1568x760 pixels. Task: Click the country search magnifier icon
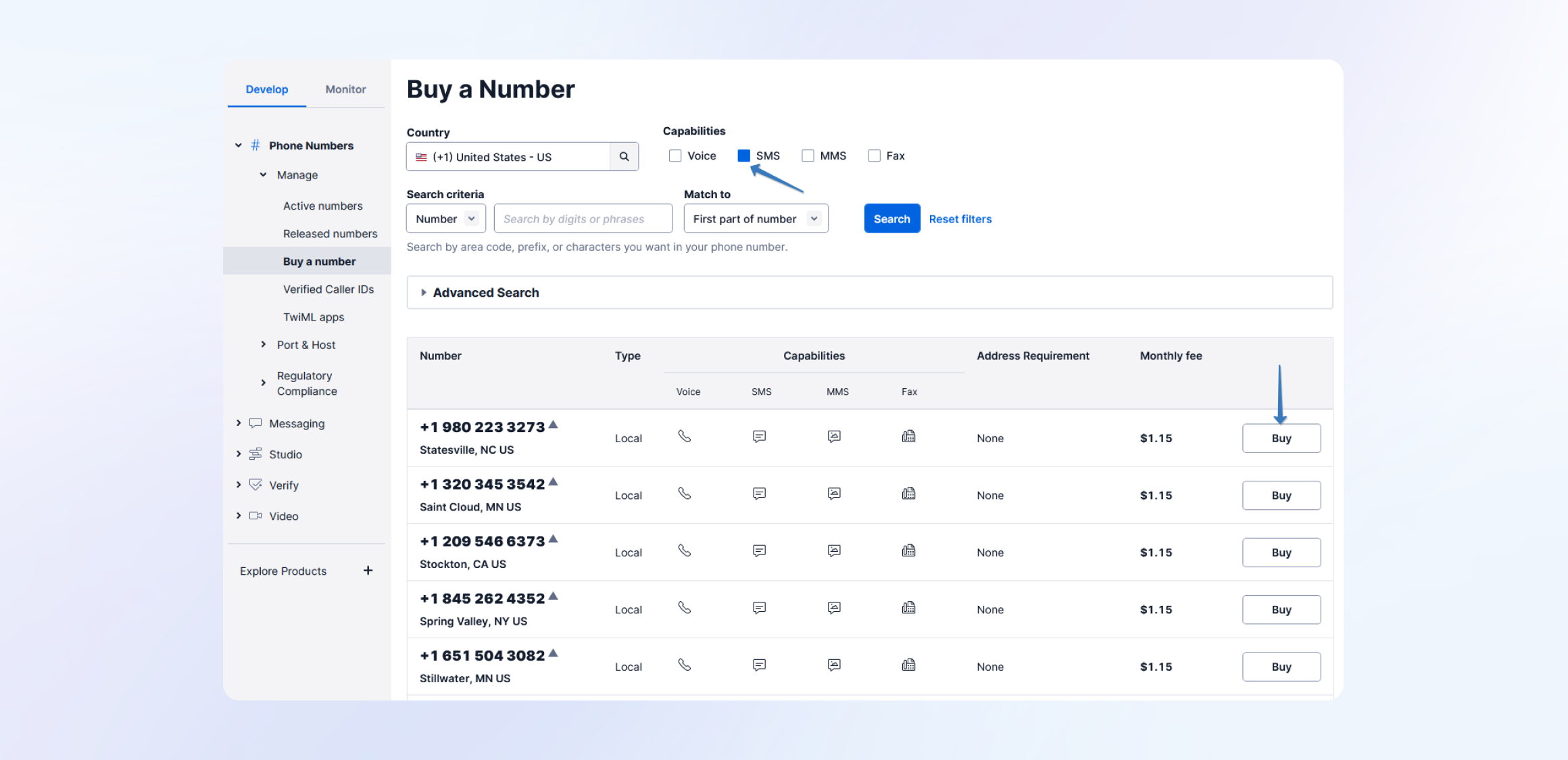[x=624, y=157]
